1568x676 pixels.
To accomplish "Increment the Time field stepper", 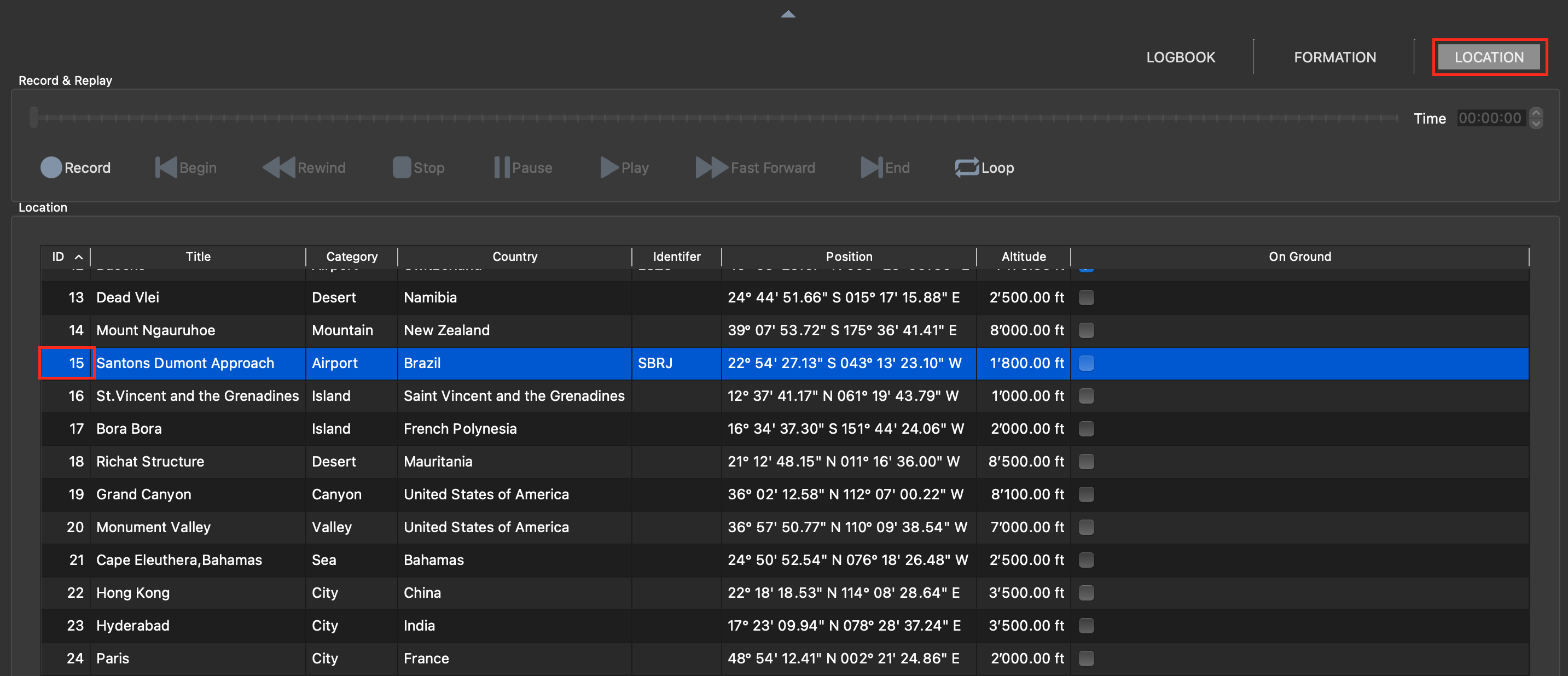I will tap(1536, 113).
